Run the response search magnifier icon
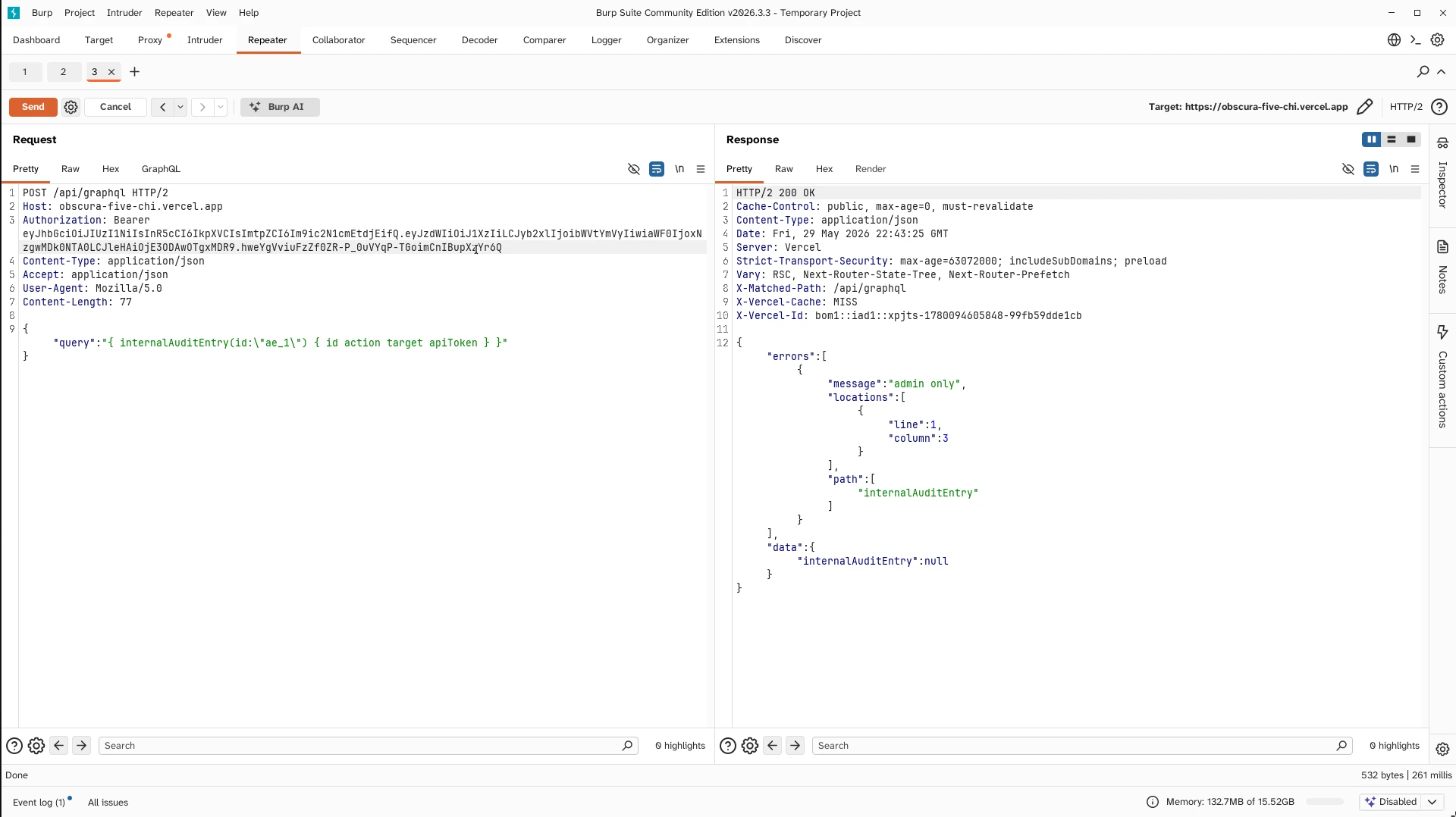The height and width of the screenshot is (817, 1456). [x=1341, y=746]
